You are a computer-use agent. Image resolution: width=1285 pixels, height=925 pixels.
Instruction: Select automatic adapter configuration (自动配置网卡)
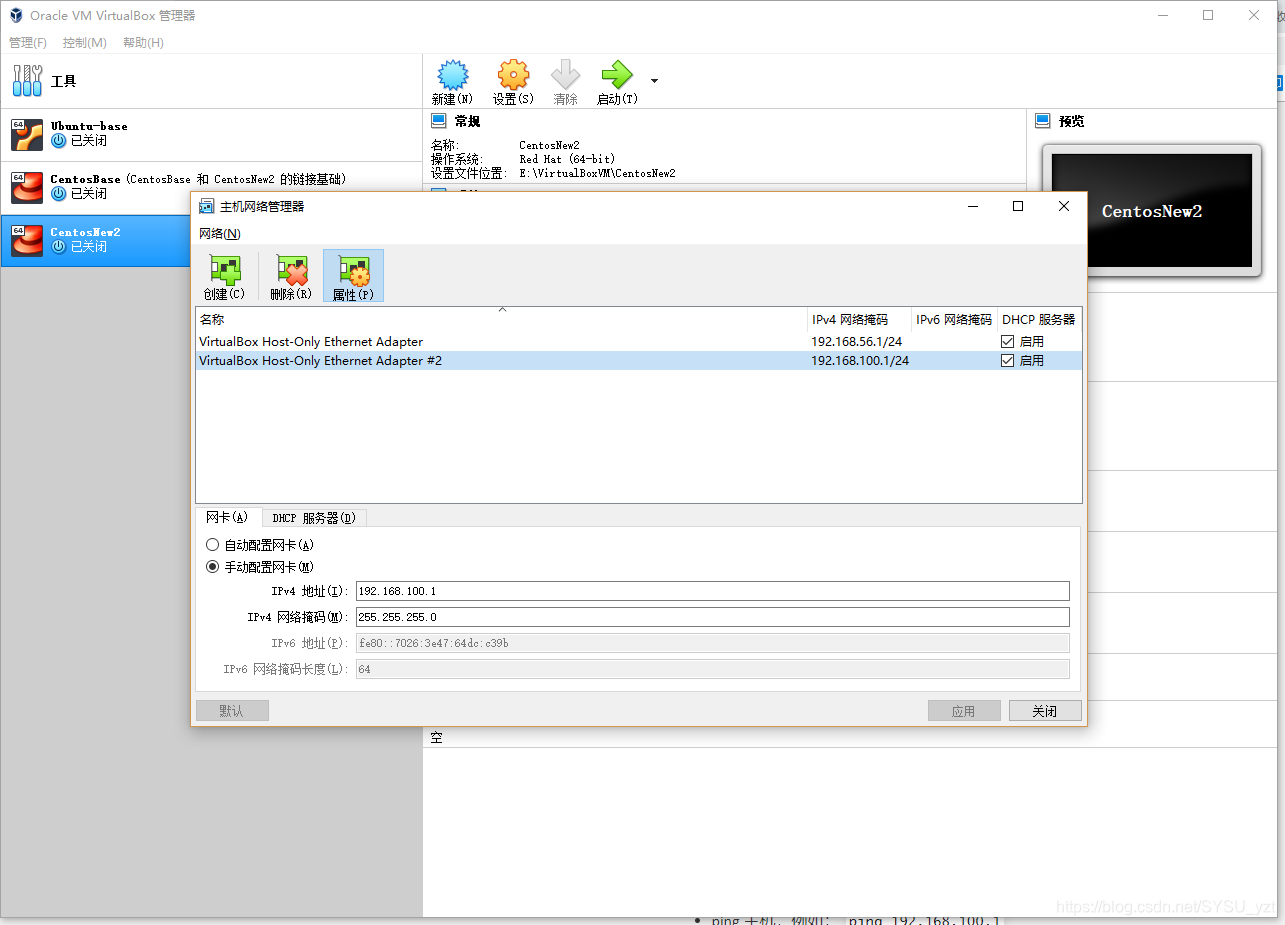[x=212, y=545]
